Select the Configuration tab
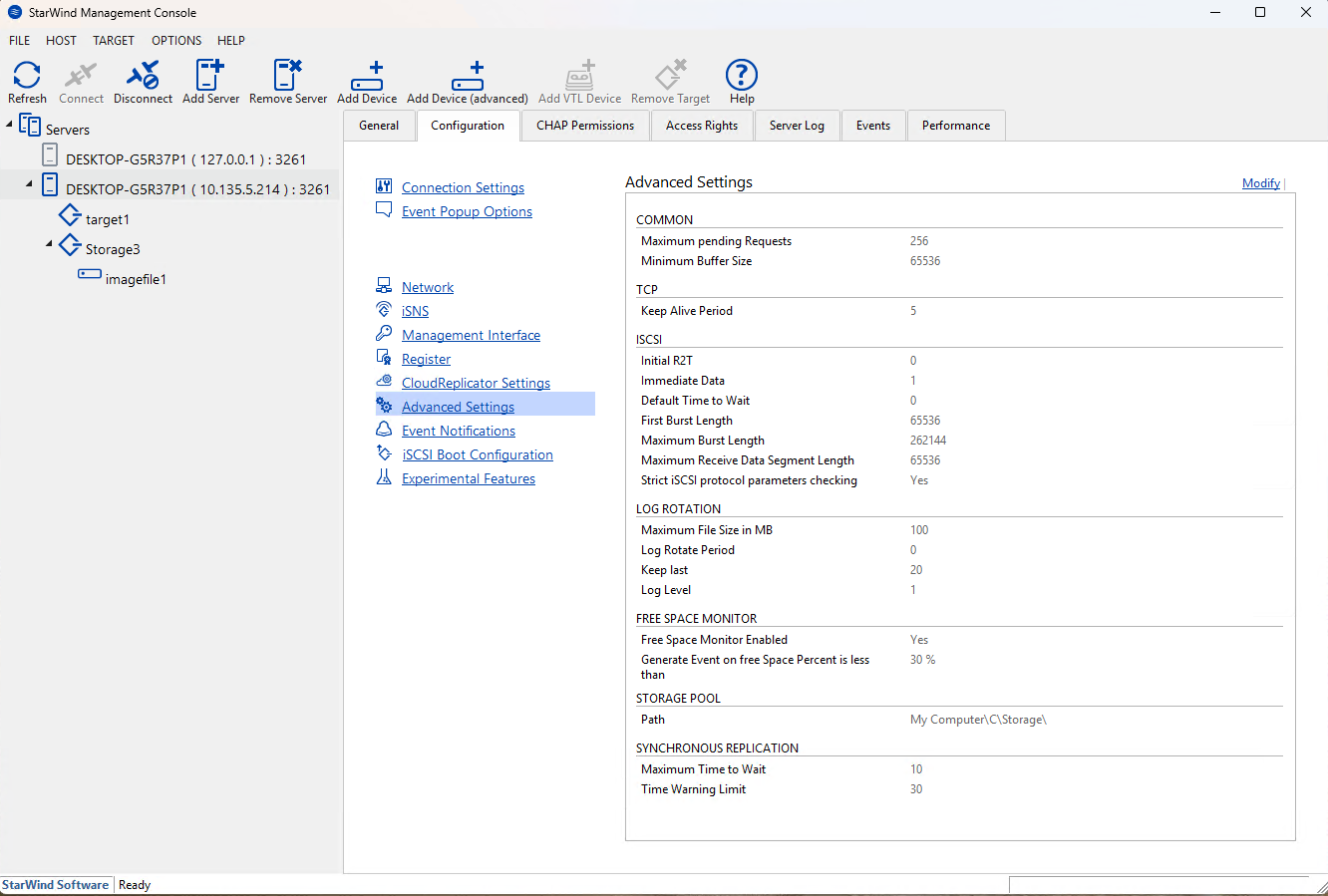This screenshot has height=896, width=1328. pyautogui.click(x=468, y=126)
